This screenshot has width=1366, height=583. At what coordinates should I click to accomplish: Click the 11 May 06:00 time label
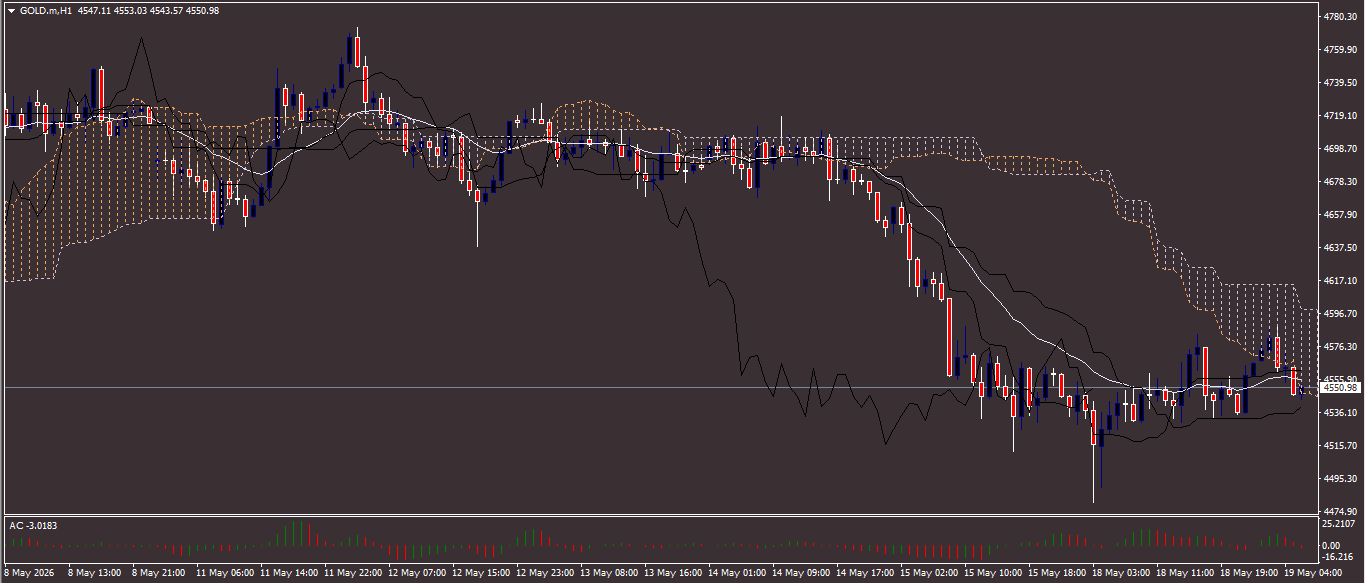(x=225, y=574)
